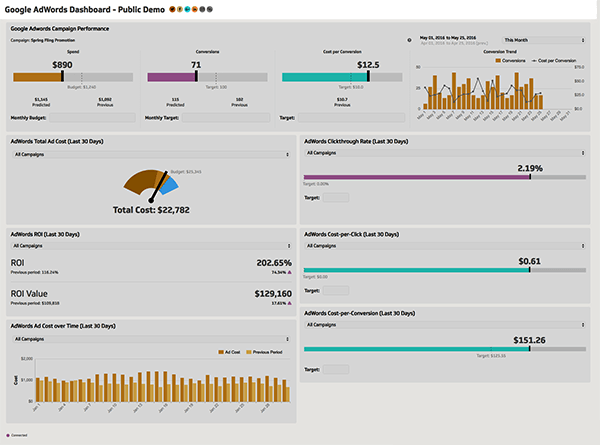Screen dimensions: 600x445
Task: Click the 'May 01, 2016 to May 25, 2016' date text
Action: pos(448,38)
